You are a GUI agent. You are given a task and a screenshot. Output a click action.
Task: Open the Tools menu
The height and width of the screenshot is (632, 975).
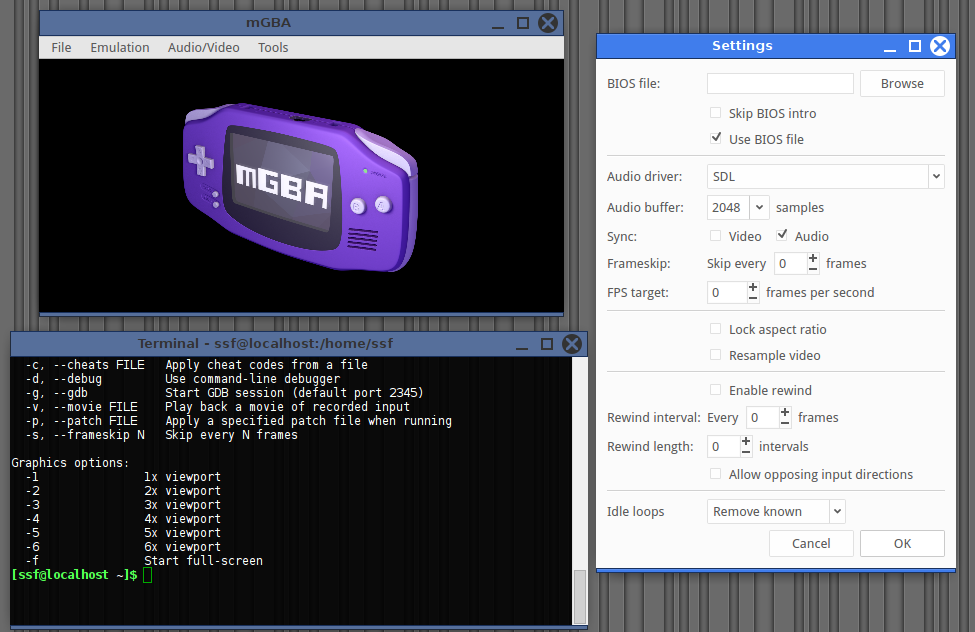(x=273, y=47)
